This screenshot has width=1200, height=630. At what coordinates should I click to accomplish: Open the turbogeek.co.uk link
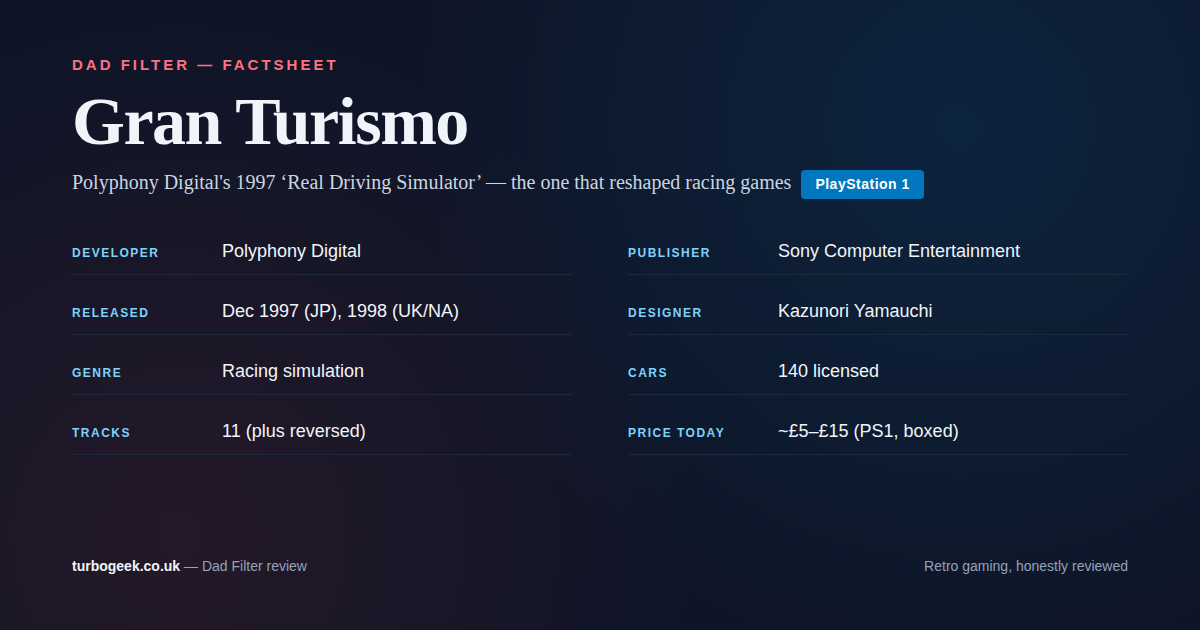tap(126, 566)
